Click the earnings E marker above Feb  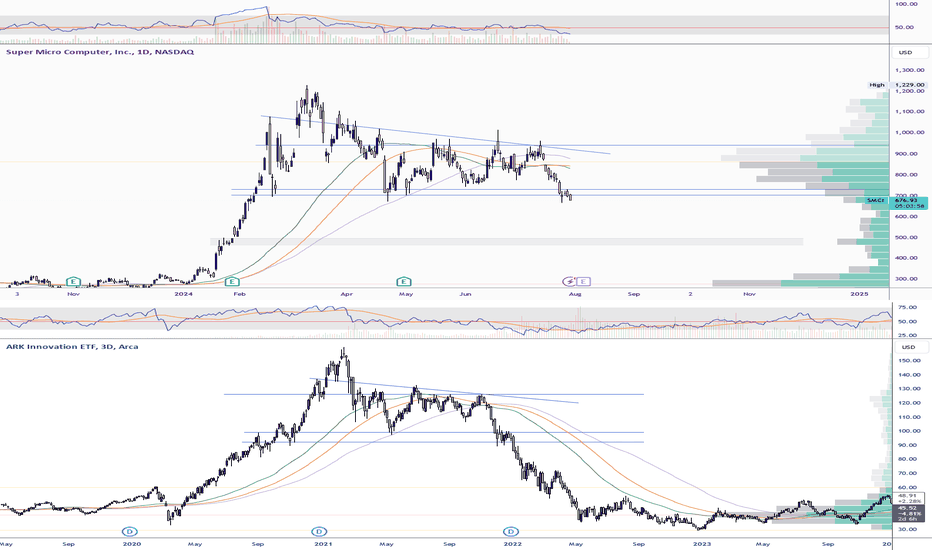232,281
